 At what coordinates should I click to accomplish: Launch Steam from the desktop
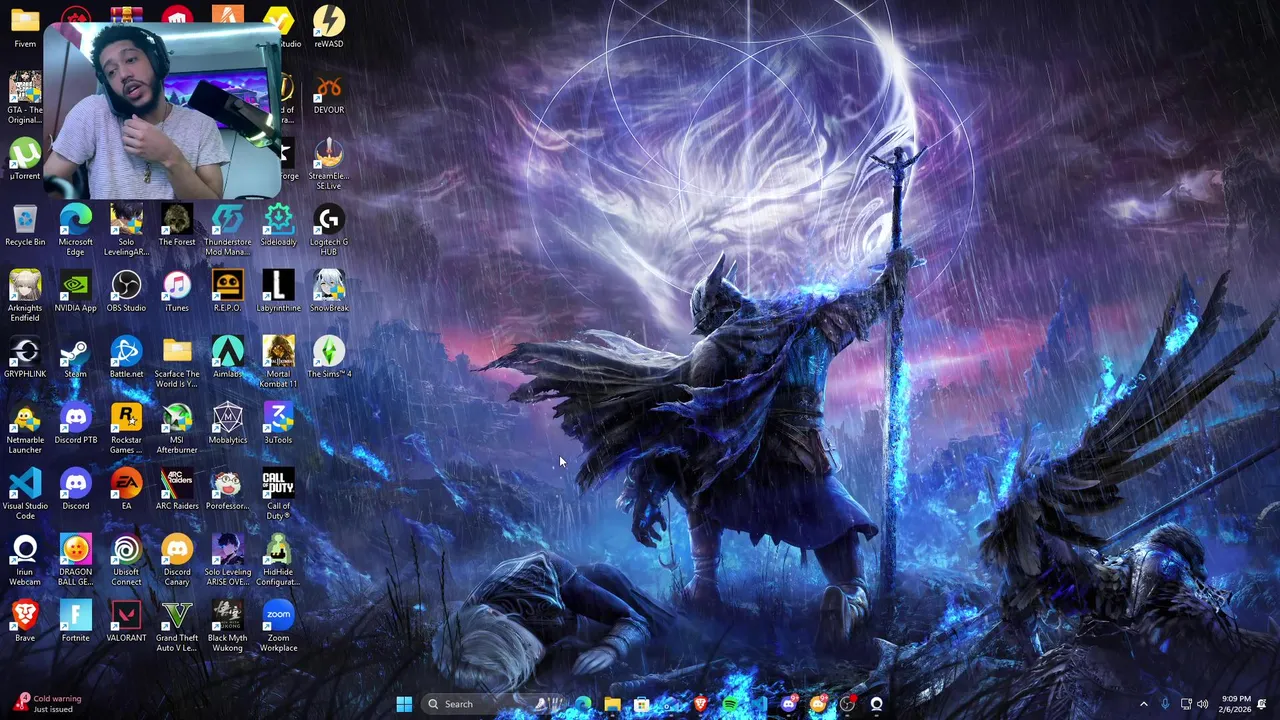[76, 357]
